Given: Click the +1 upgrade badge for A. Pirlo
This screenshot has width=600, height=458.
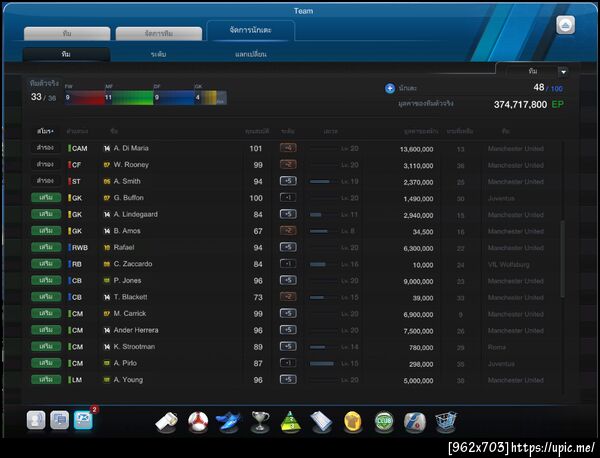Looking at the screenshot, I should click(288, 363).
